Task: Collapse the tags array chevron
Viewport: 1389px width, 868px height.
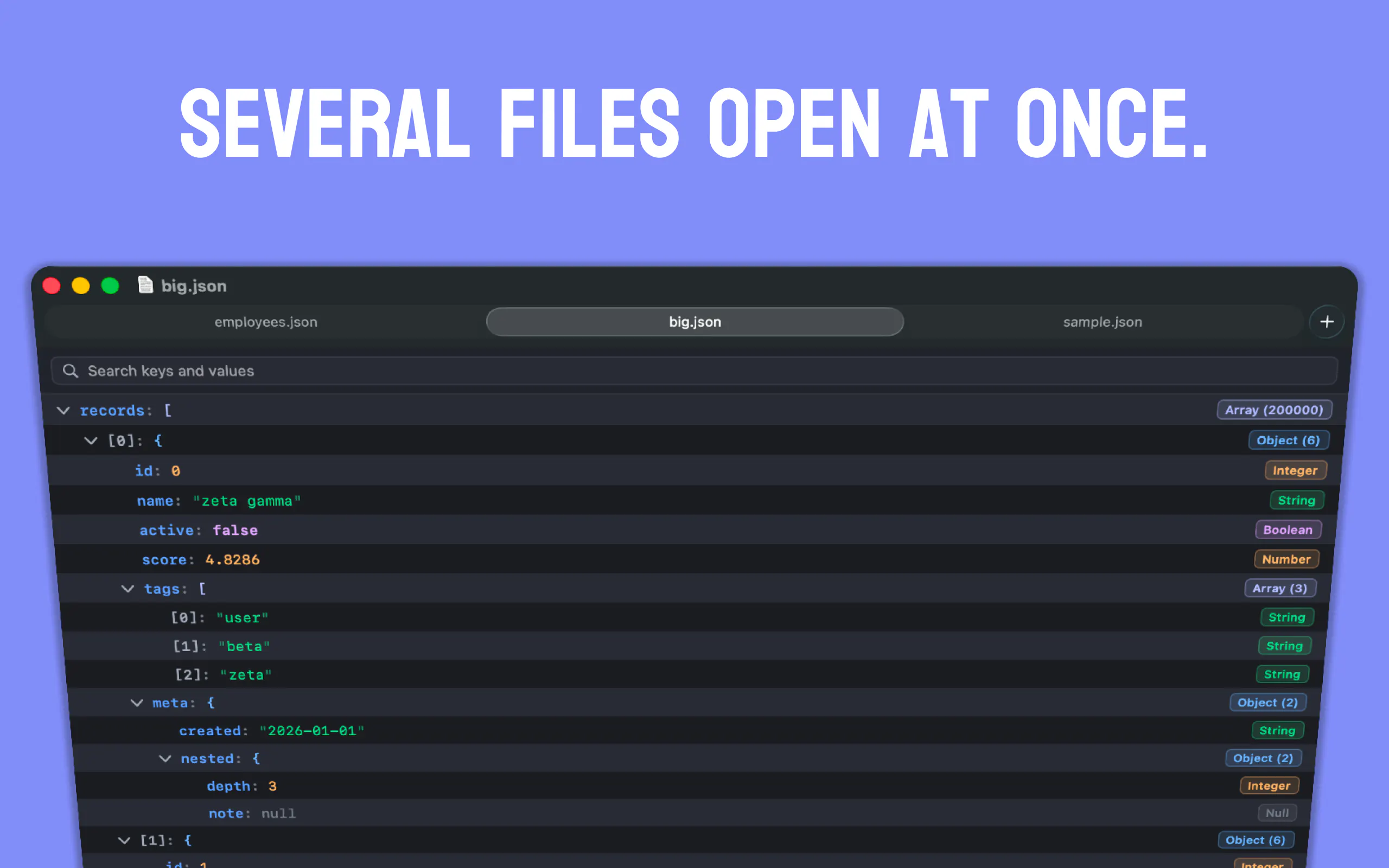Action: 128,589
